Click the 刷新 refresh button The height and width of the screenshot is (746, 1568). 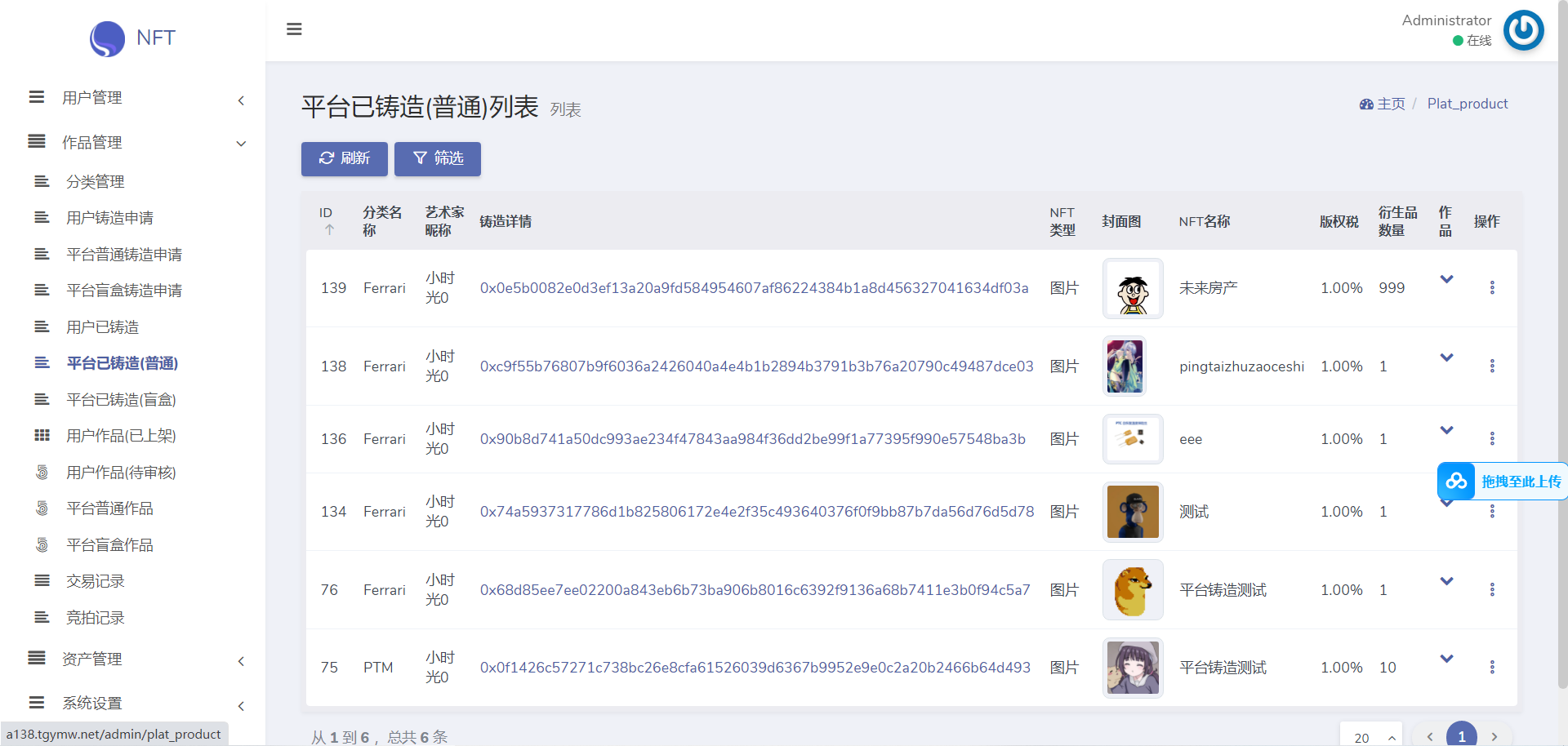click(344, 158)
